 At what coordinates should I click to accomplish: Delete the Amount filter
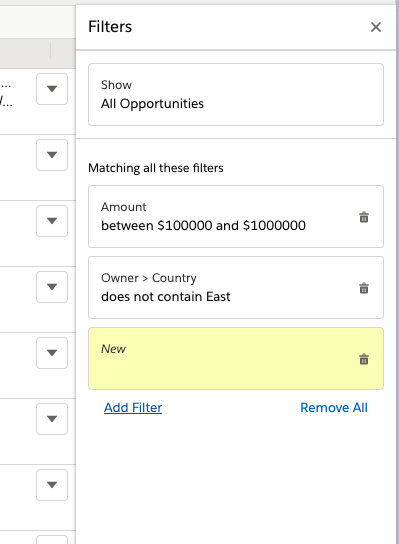click(x=364, y=217)
